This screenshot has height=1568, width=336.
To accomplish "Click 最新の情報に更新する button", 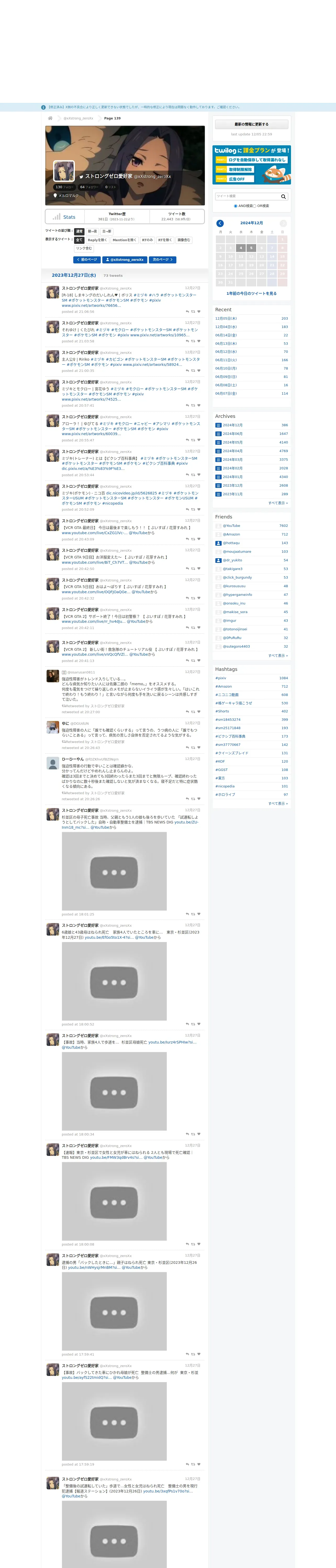I will [x=251, y=124].
